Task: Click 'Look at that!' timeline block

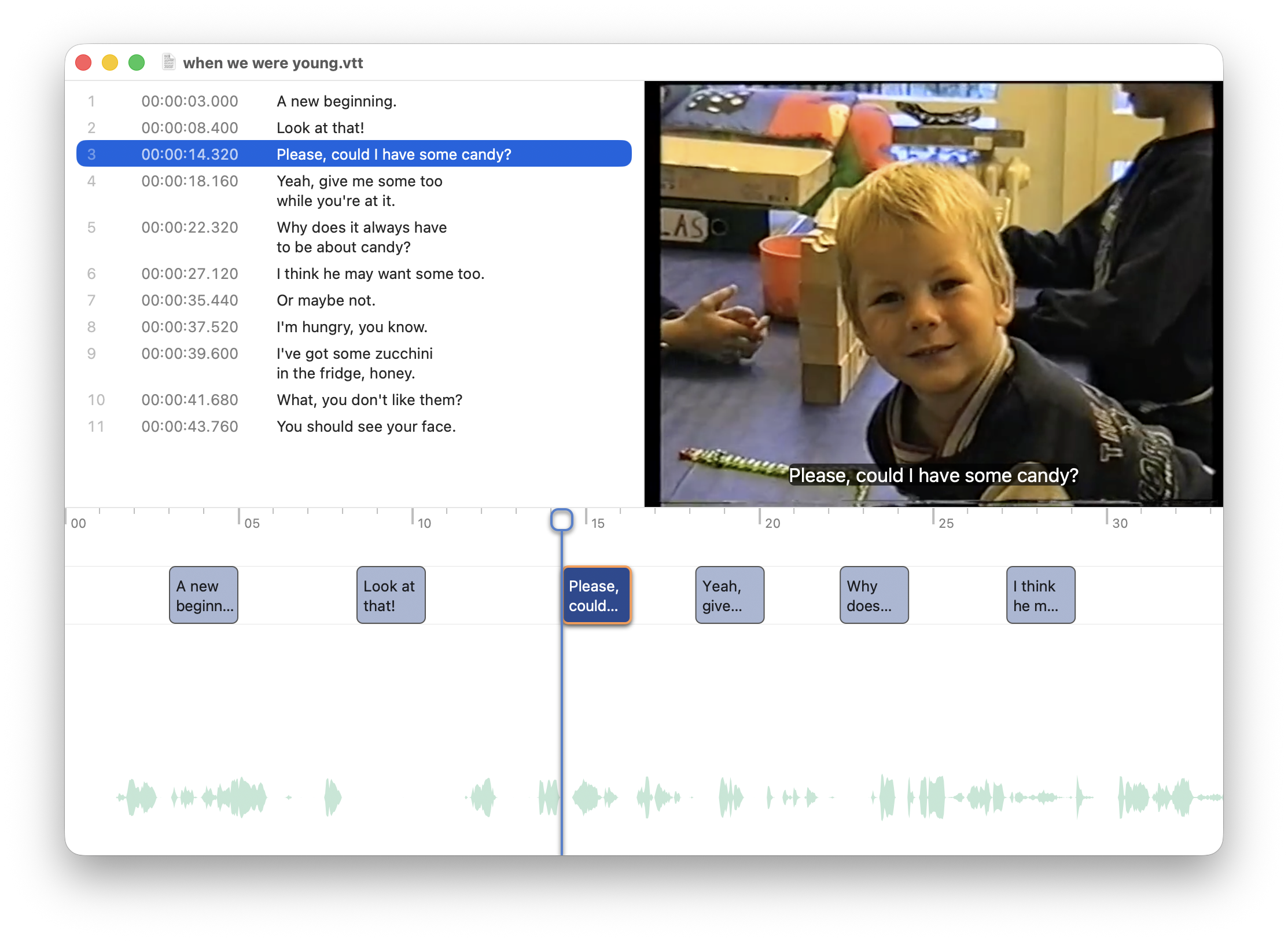Action: [x=391, y=595]
